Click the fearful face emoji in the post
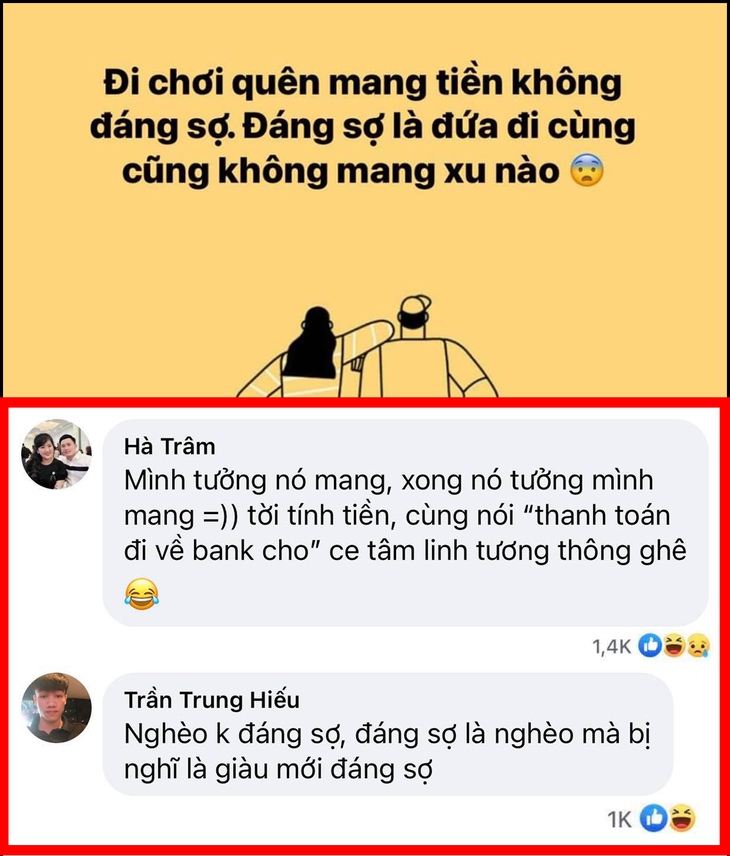The width and height of the screenshot is (730, 856). tap(587, 171)
